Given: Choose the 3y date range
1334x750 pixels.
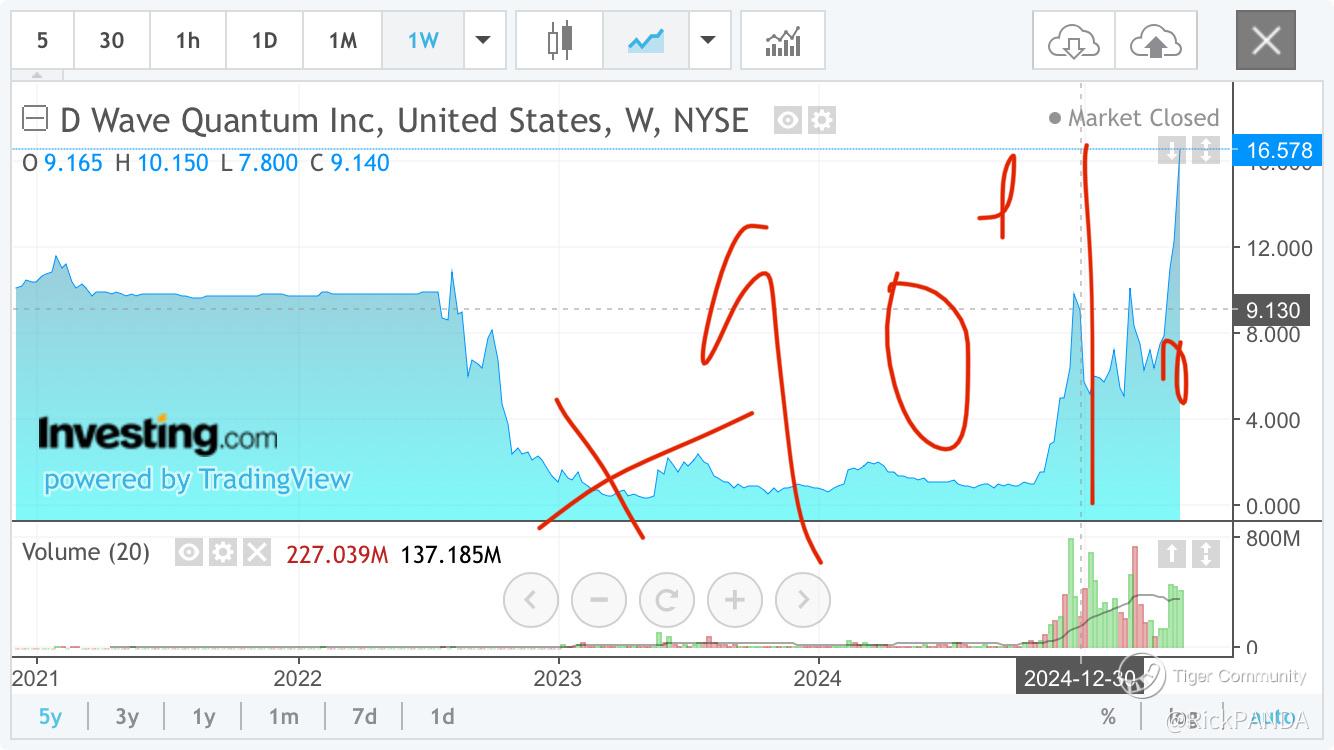Looking at the screenshot, I should point(127,716).
